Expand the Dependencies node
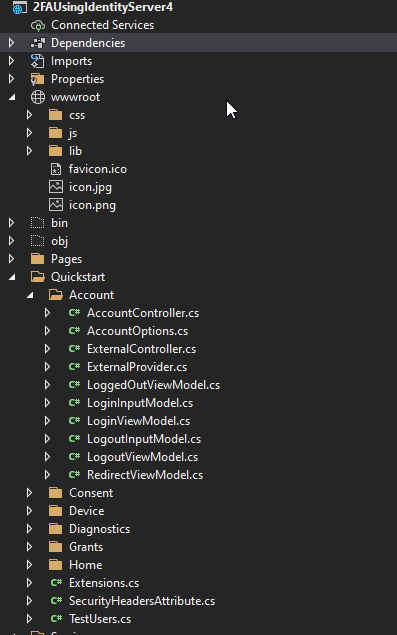This screenshot has width=397, height=635. pos(11,43)
